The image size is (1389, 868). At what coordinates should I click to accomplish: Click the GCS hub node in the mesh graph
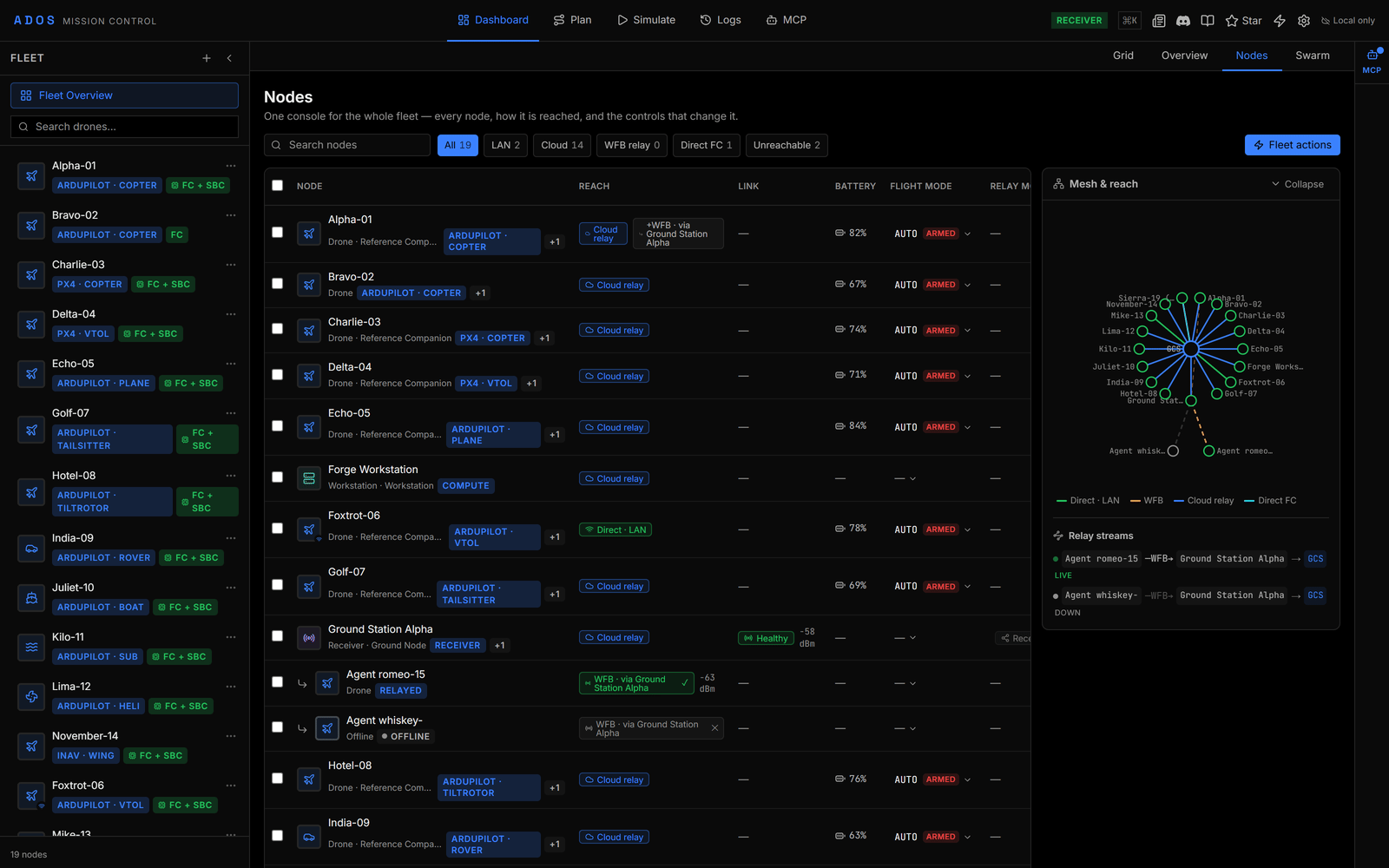click(x=1191, y=349)
